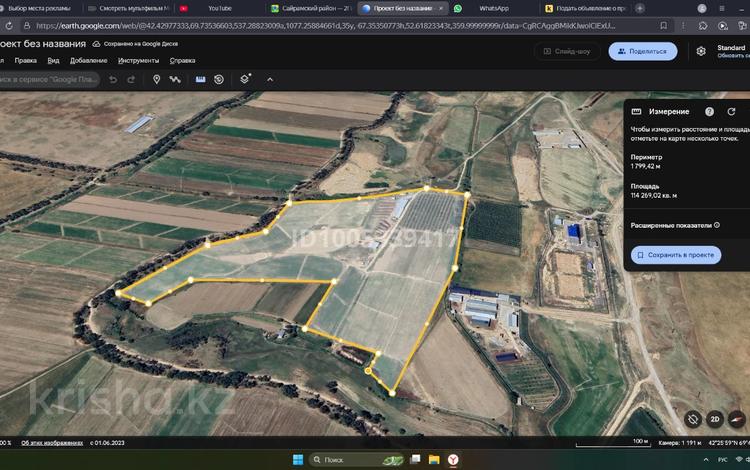Click the redo arrow in toolbar
The width and height of the screenshot is (750, 470).
[x=131, y=79]
